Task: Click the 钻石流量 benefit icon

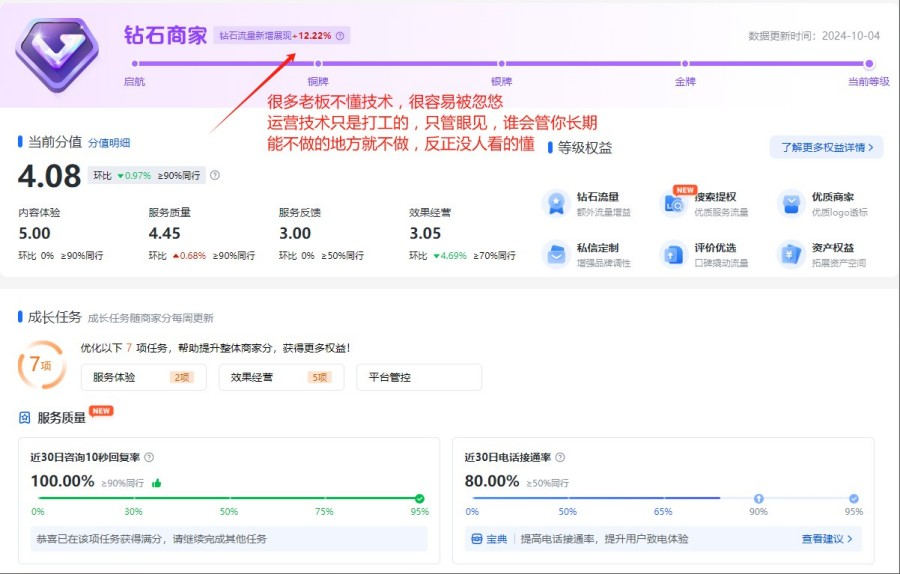Action: pyautogui.click(x=556, y=204)
